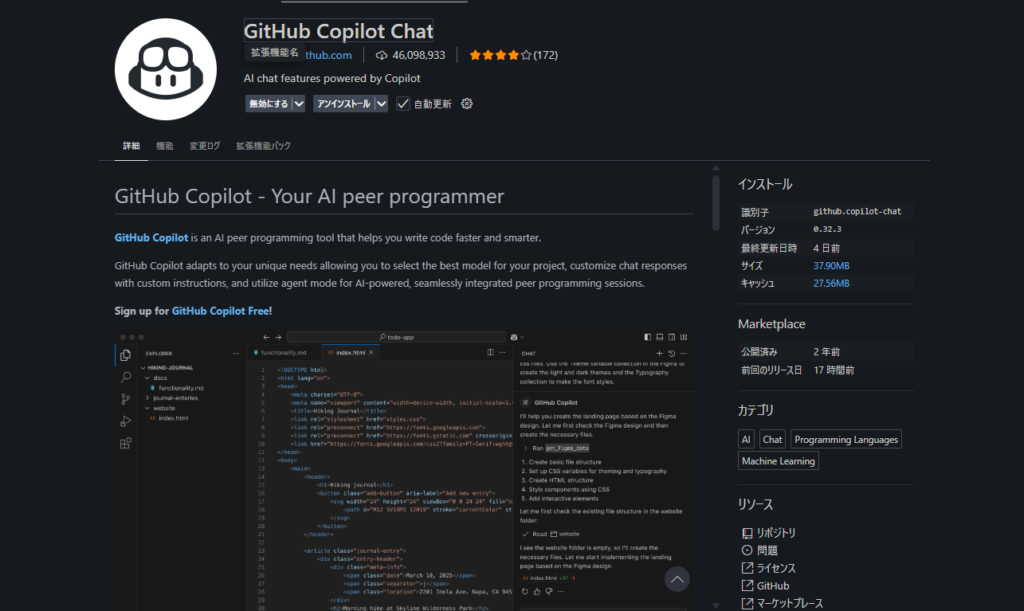Open the dropdown arrow next to 無効にする
1024x611 pixels.
pyautogui.click(x=298, y=103)
